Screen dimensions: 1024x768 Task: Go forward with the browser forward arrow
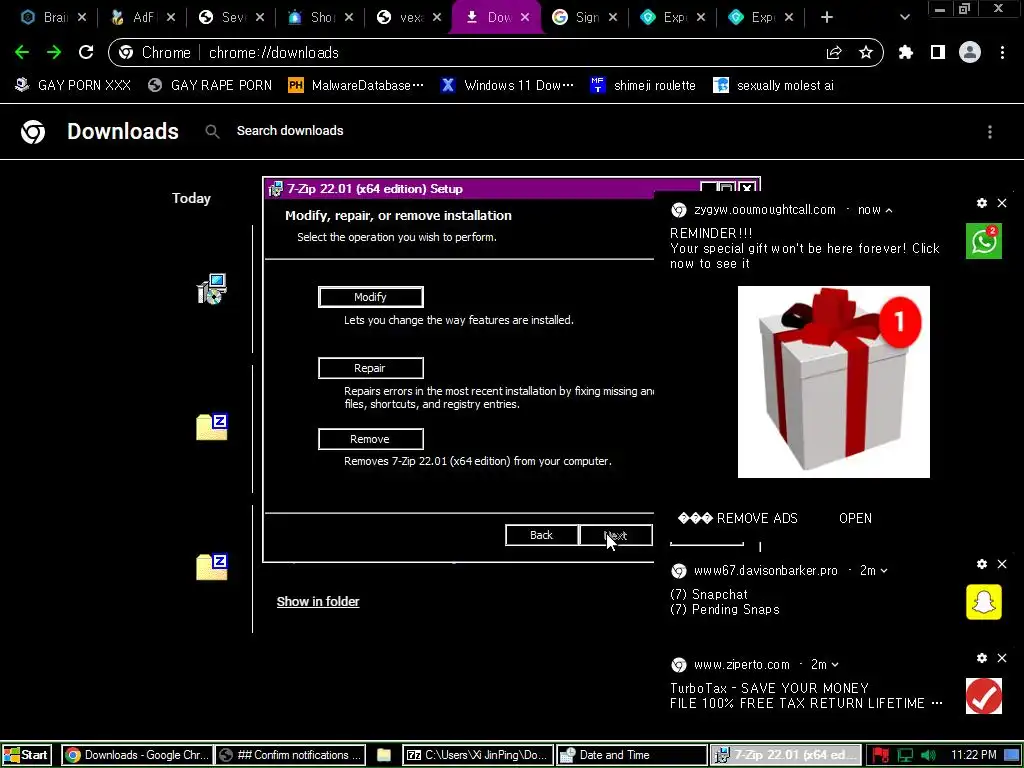pos(54,52)
